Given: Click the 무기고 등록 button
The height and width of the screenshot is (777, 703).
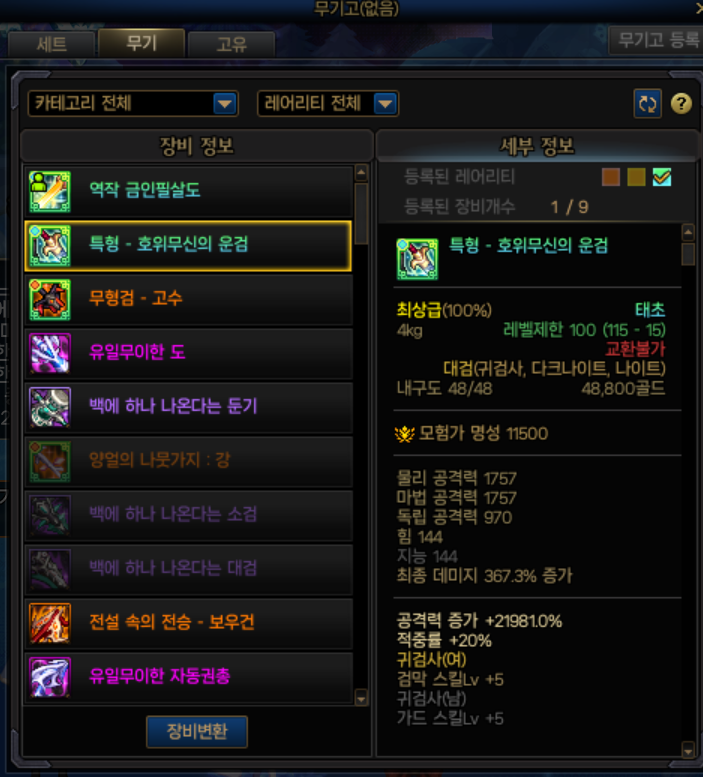Looking at the screenshot, I should tap(656, 40).
